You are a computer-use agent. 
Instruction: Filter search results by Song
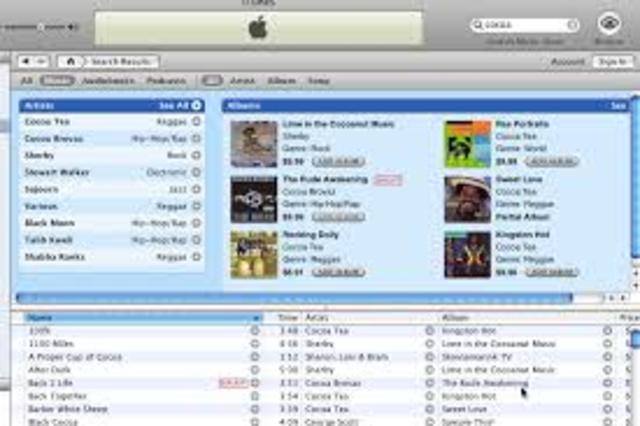coord(318,80)
